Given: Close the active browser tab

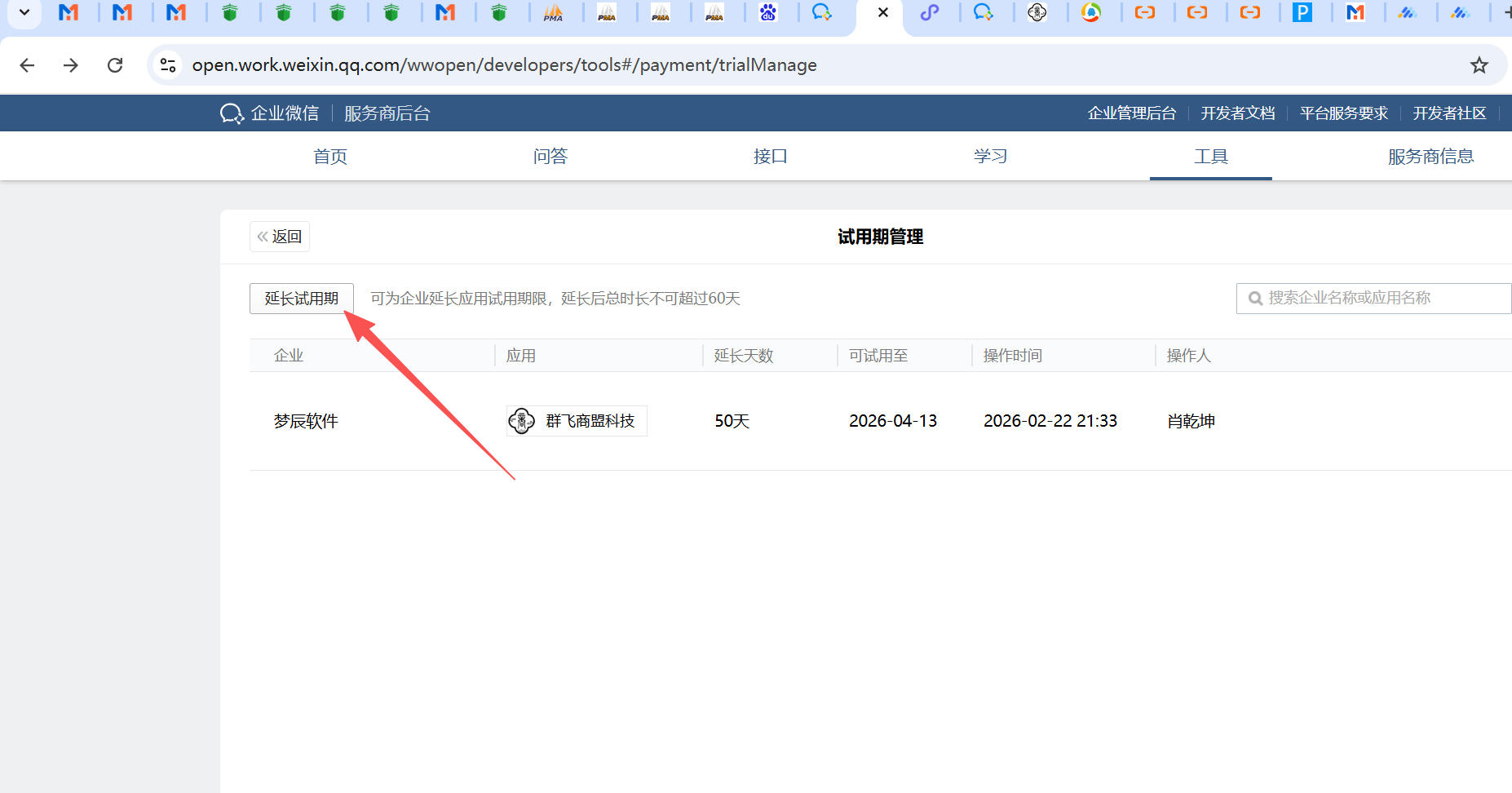Looking at the screenshot, I should [x=882, y=13].
